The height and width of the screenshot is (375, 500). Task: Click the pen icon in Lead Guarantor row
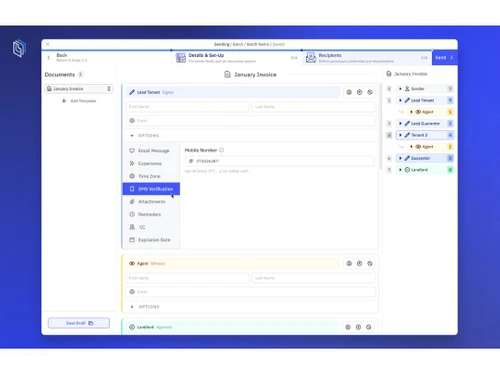(x=407, y=123)
